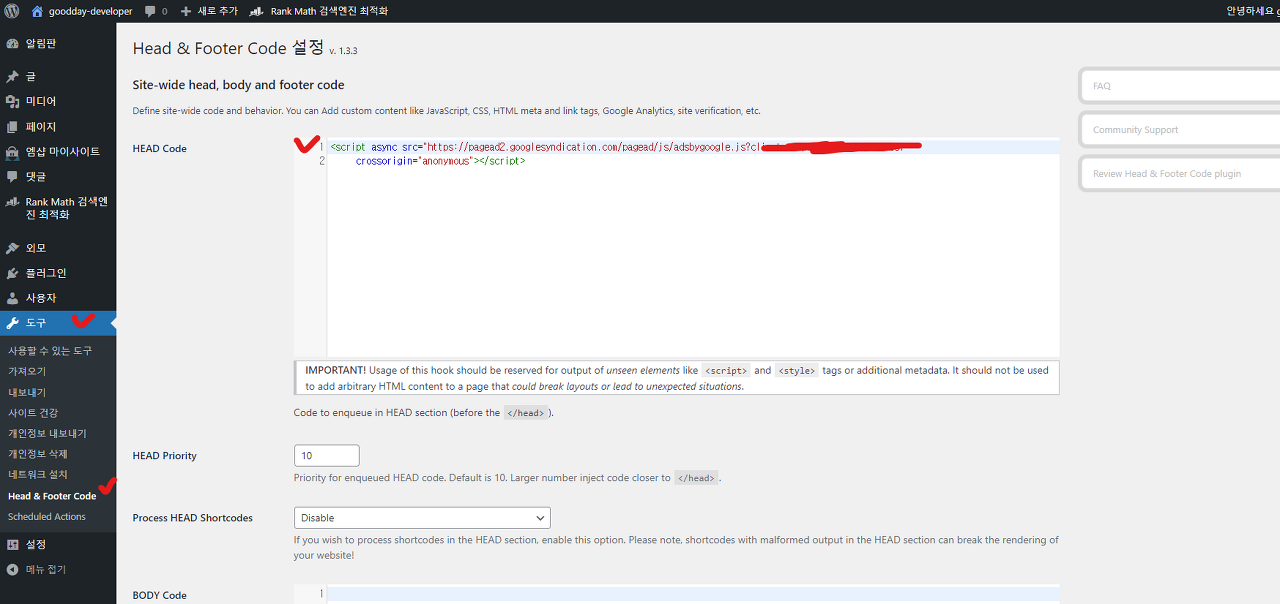Click the Process HEAD Shortcodes label

[193, 518]
